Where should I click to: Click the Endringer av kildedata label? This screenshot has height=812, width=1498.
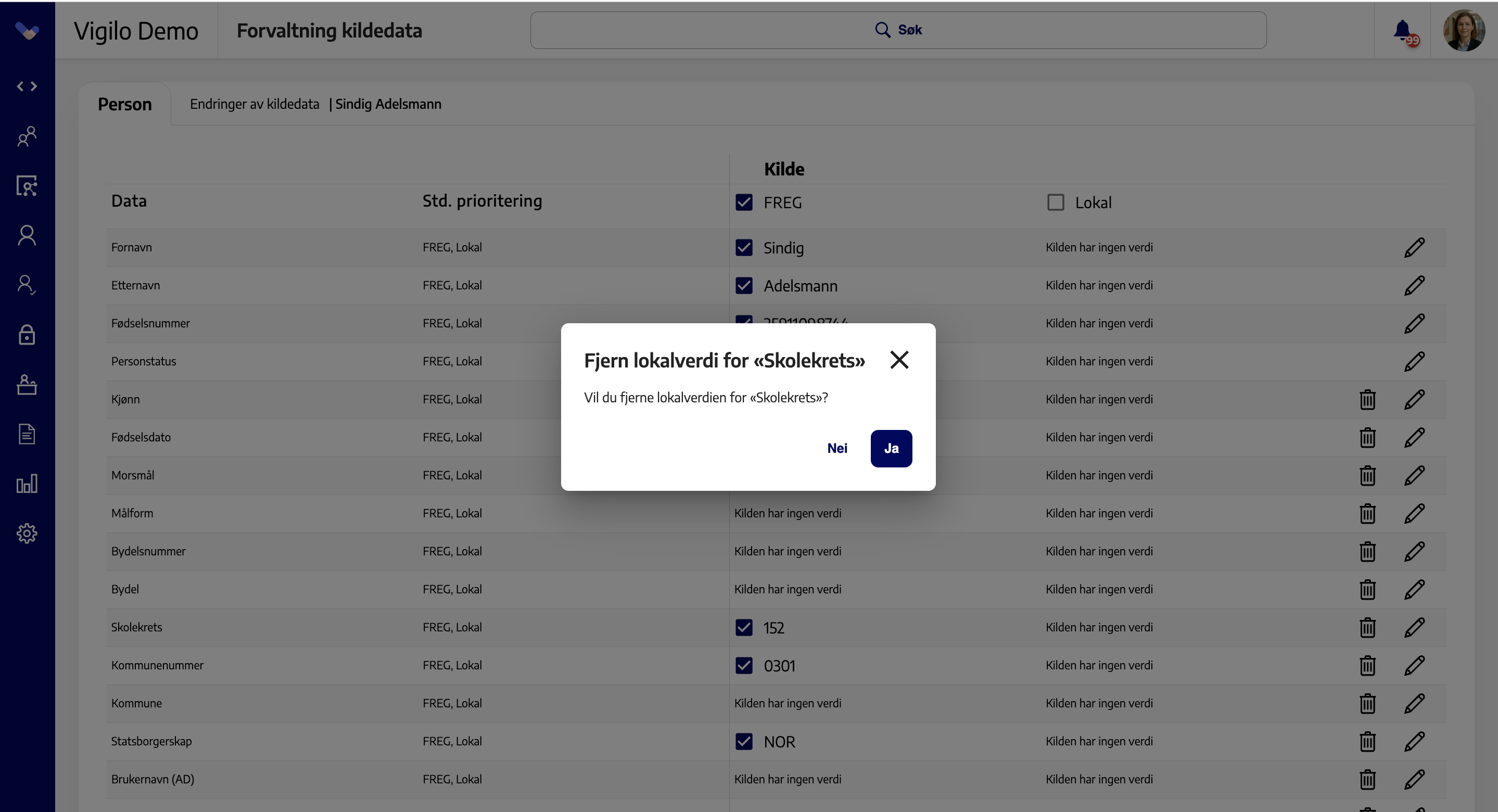tap(254, 104)
